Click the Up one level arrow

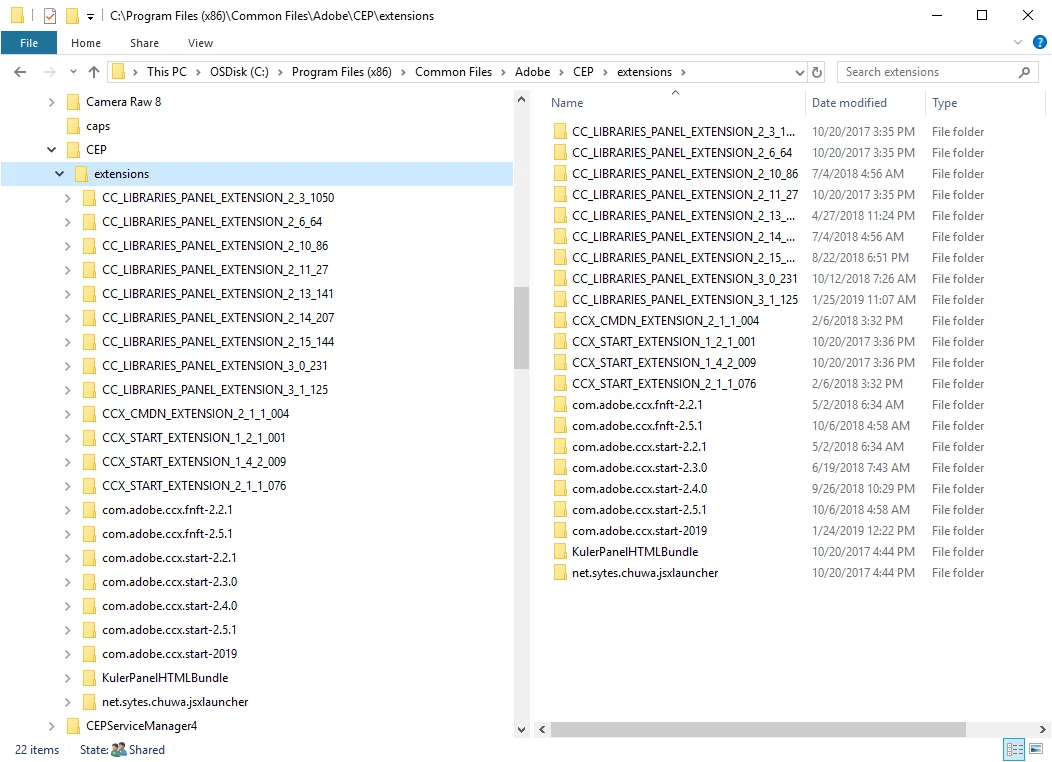coord(94,72)
